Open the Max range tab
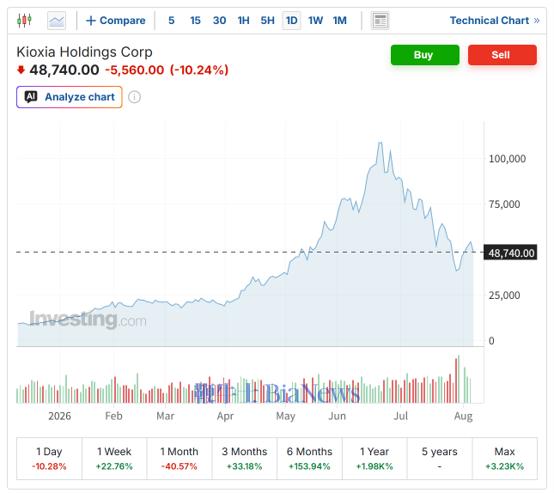 [505, 458]
